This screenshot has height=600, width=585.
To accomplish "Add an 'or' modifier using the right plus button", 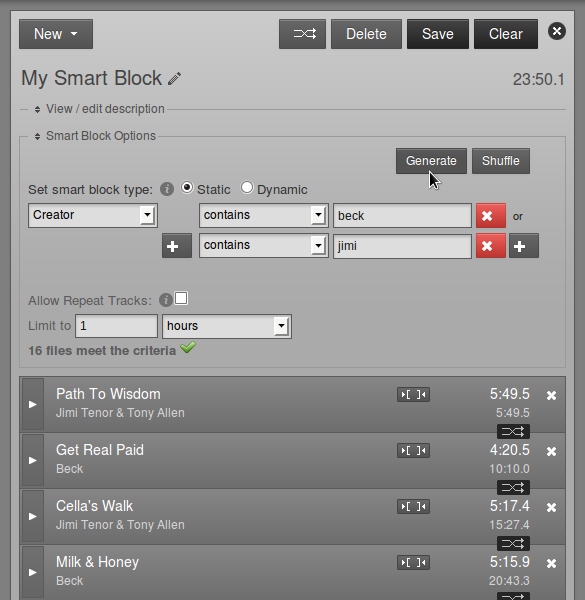I will tap(524, 246).
